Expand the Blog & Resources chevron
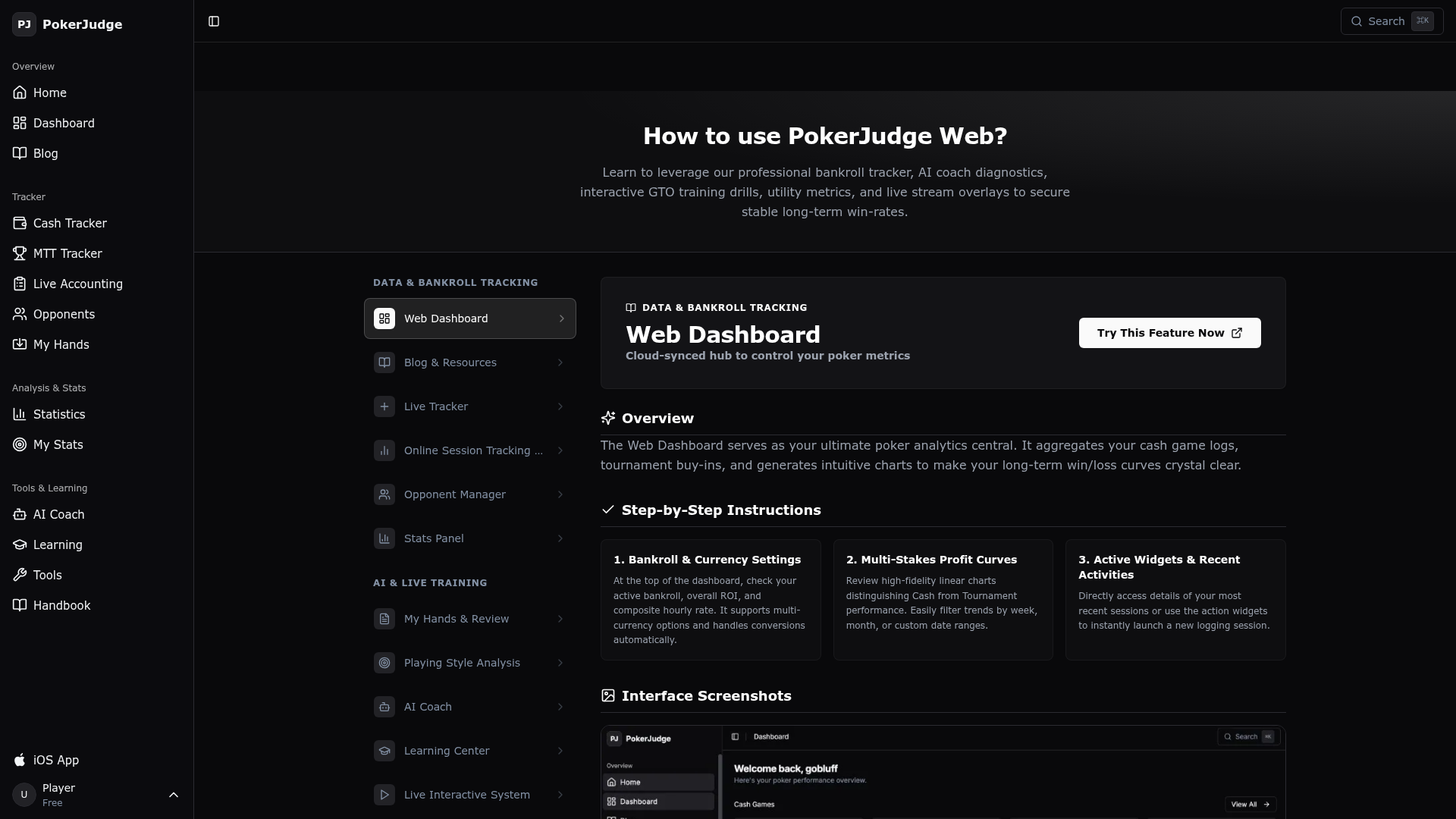The image size is (1456, 819). pos(560,362)
